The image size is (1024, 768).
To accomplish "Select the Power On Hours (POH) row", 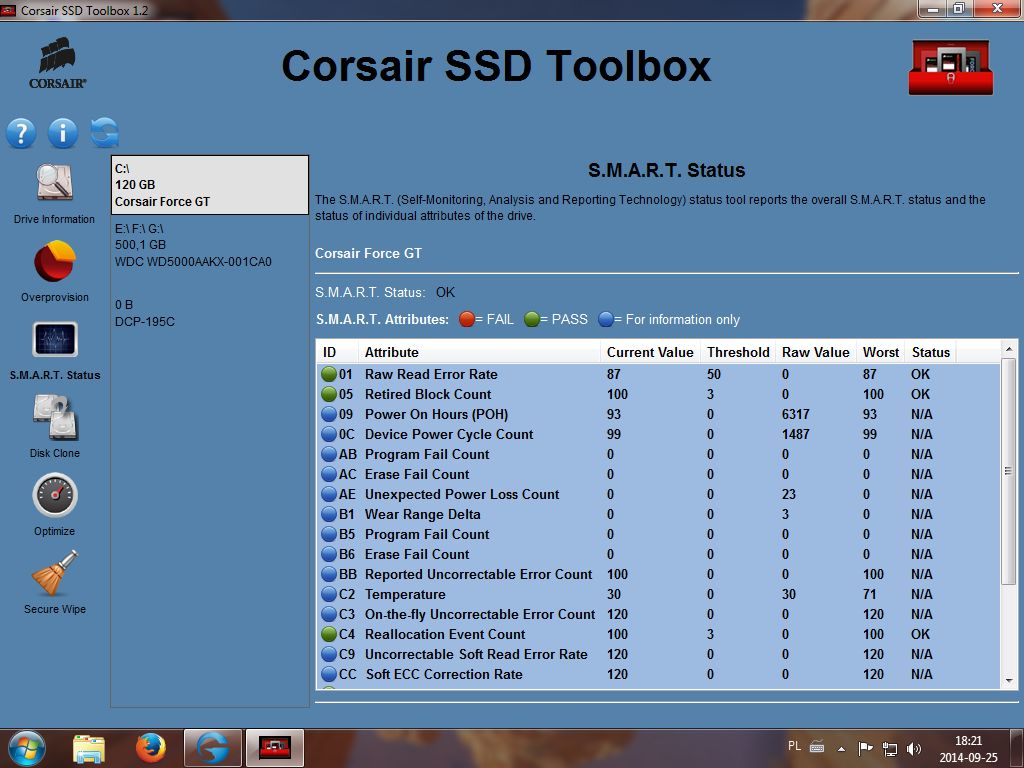I will (x=658, y=414).
